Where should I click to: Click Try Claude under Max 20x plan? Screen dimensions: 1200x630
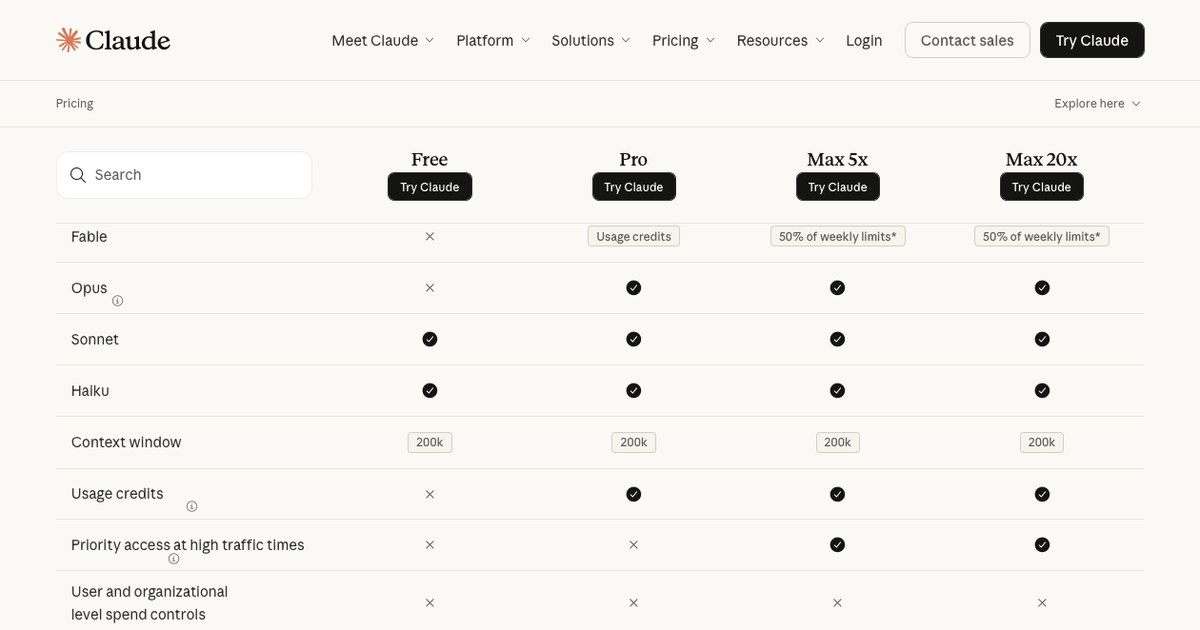click(x=1042, y=187)
